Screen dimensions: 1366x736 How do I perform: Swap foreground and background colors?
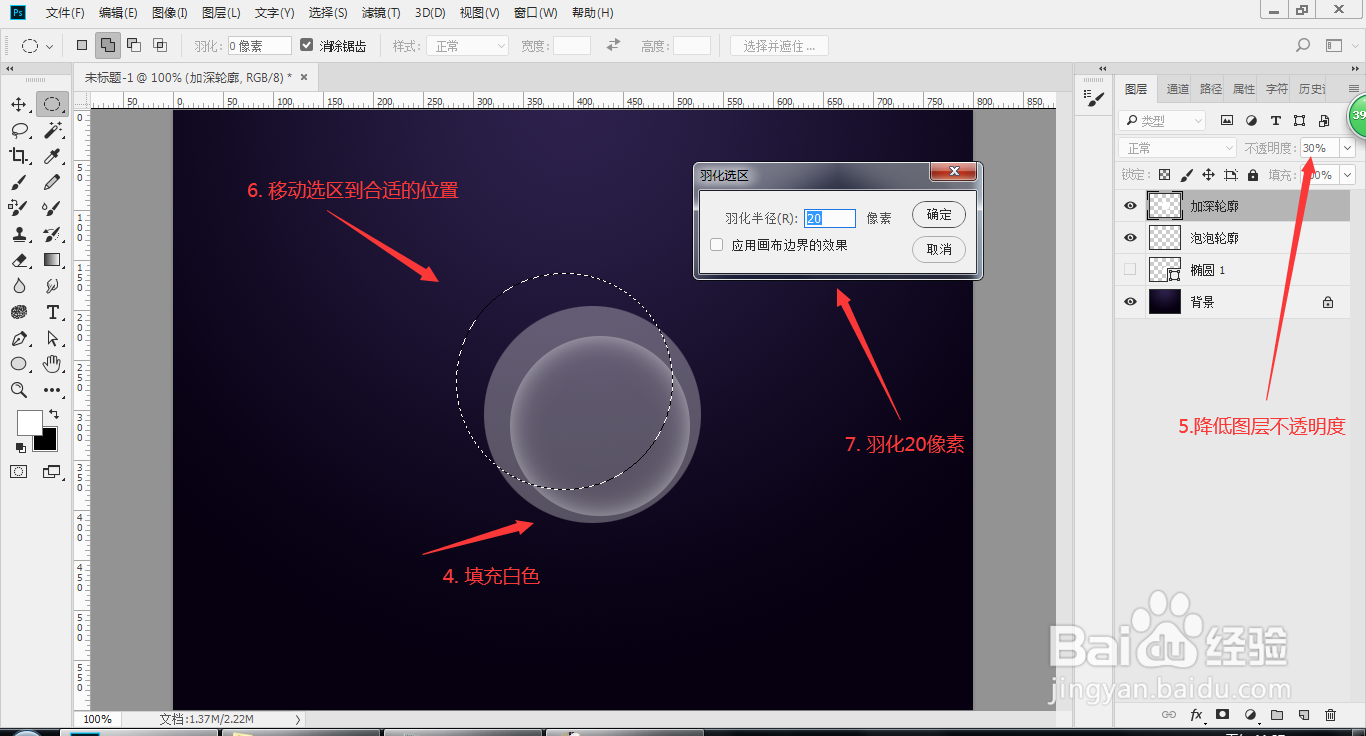(x=54, y=414)
